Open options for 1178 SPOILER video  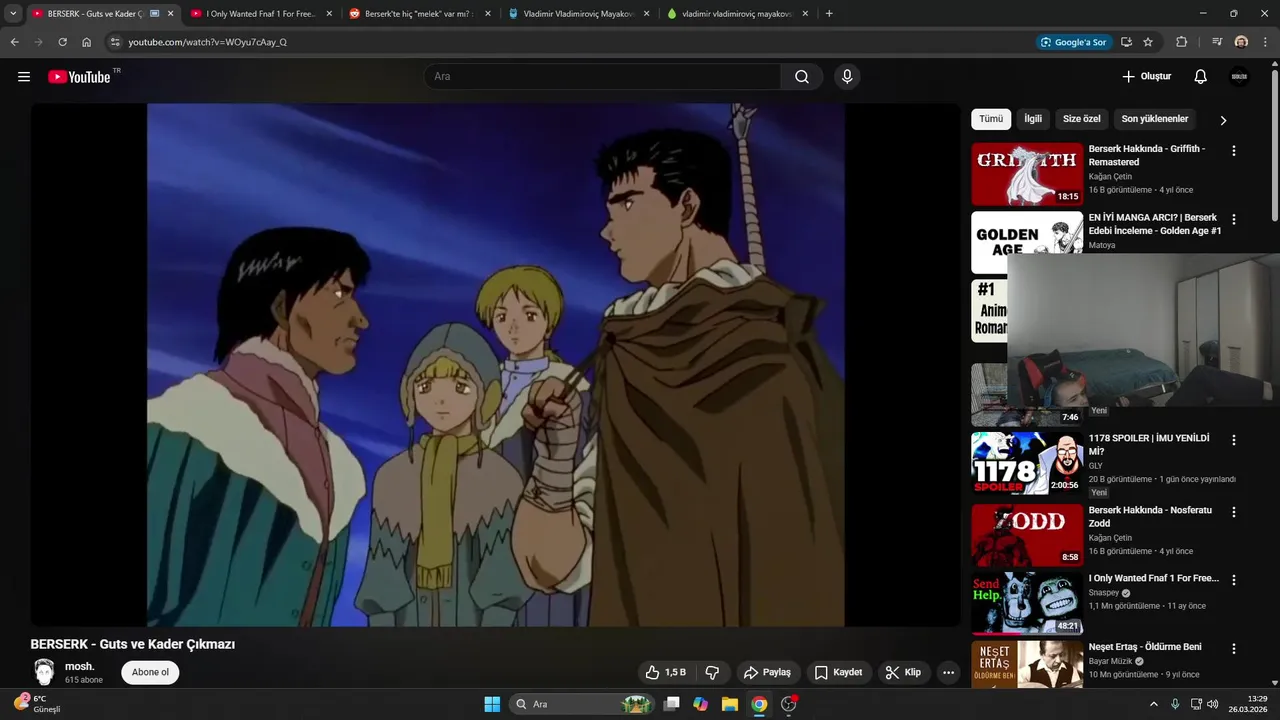(1234, 440)
